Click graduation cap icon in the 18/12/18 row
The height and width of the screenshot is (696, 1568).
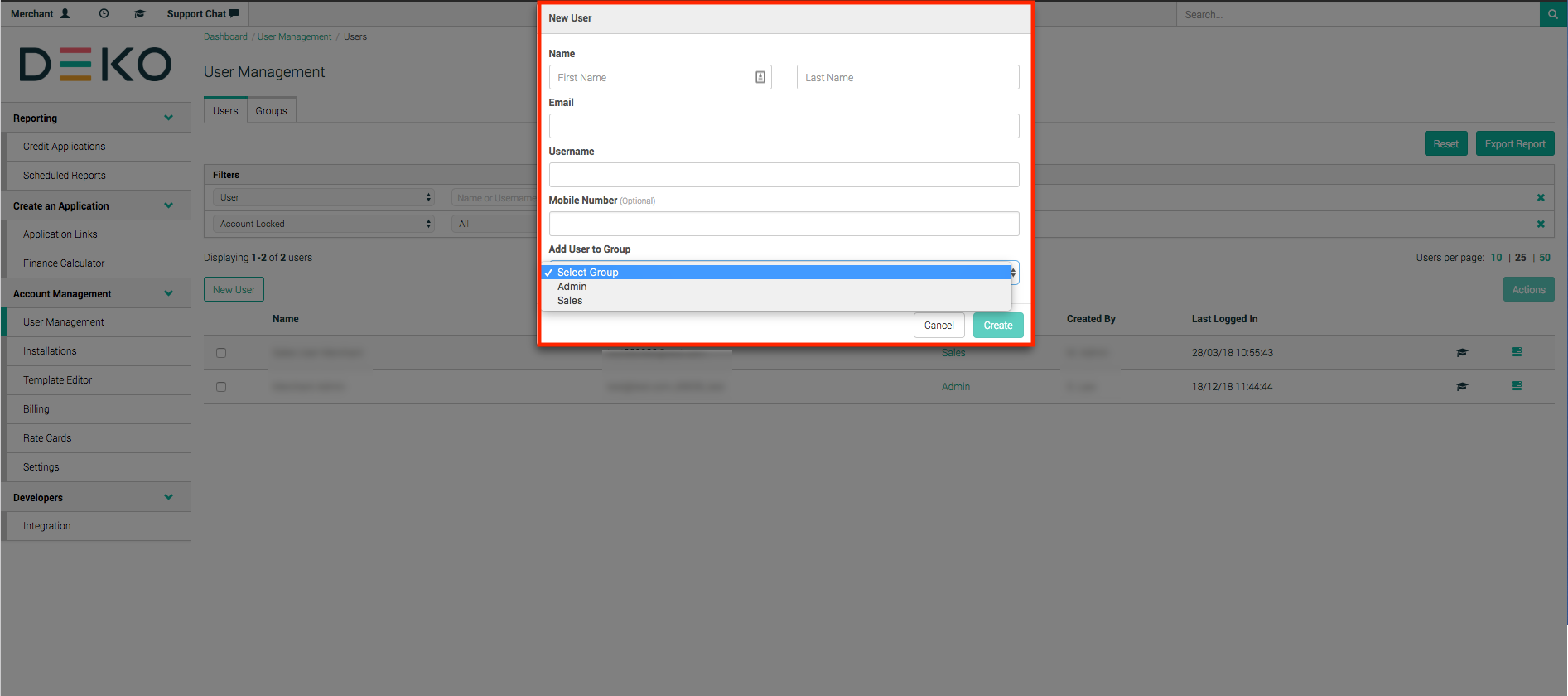tap(1462, 386)
